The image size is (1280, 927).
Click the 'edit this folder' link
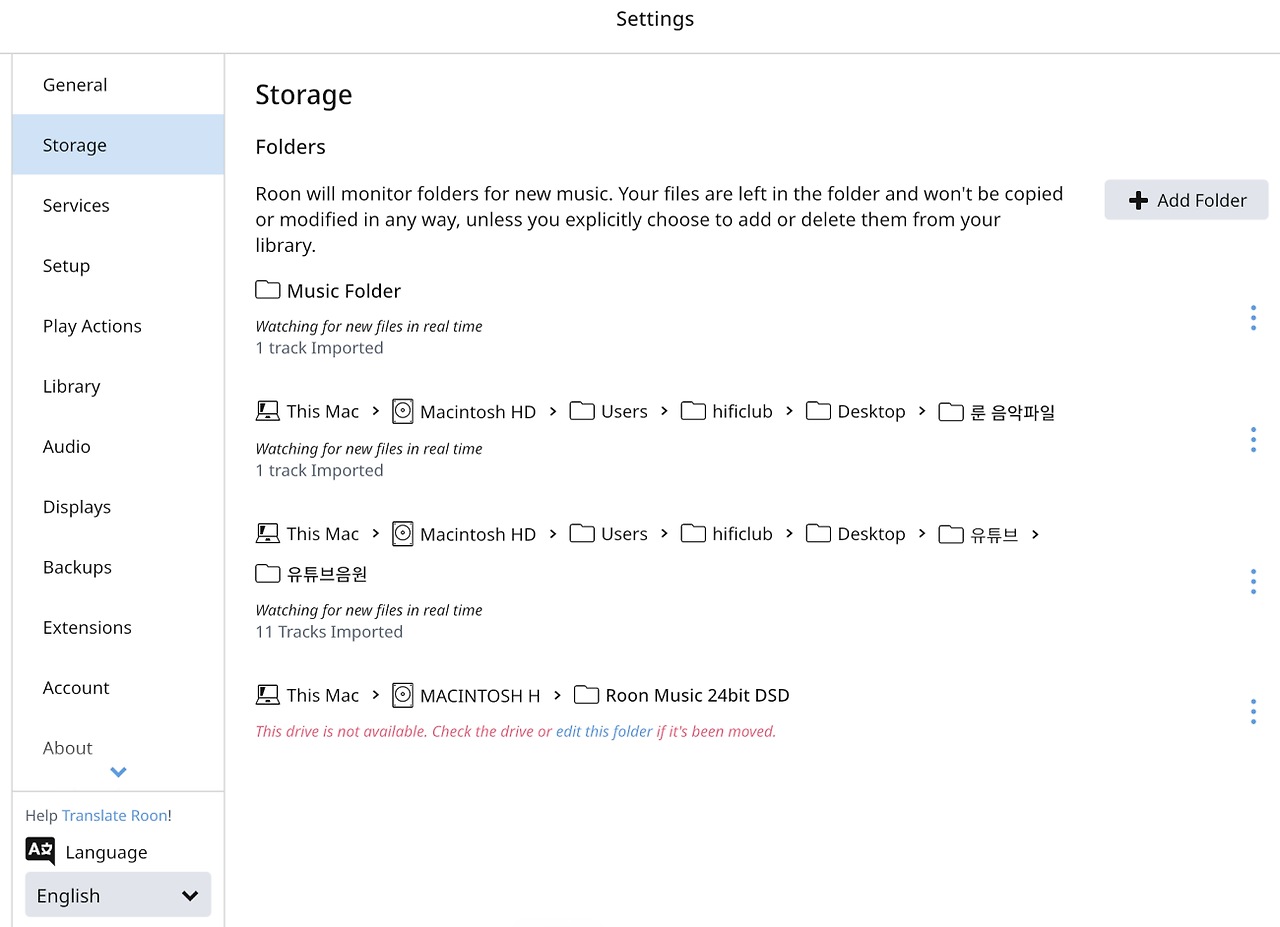604,732
